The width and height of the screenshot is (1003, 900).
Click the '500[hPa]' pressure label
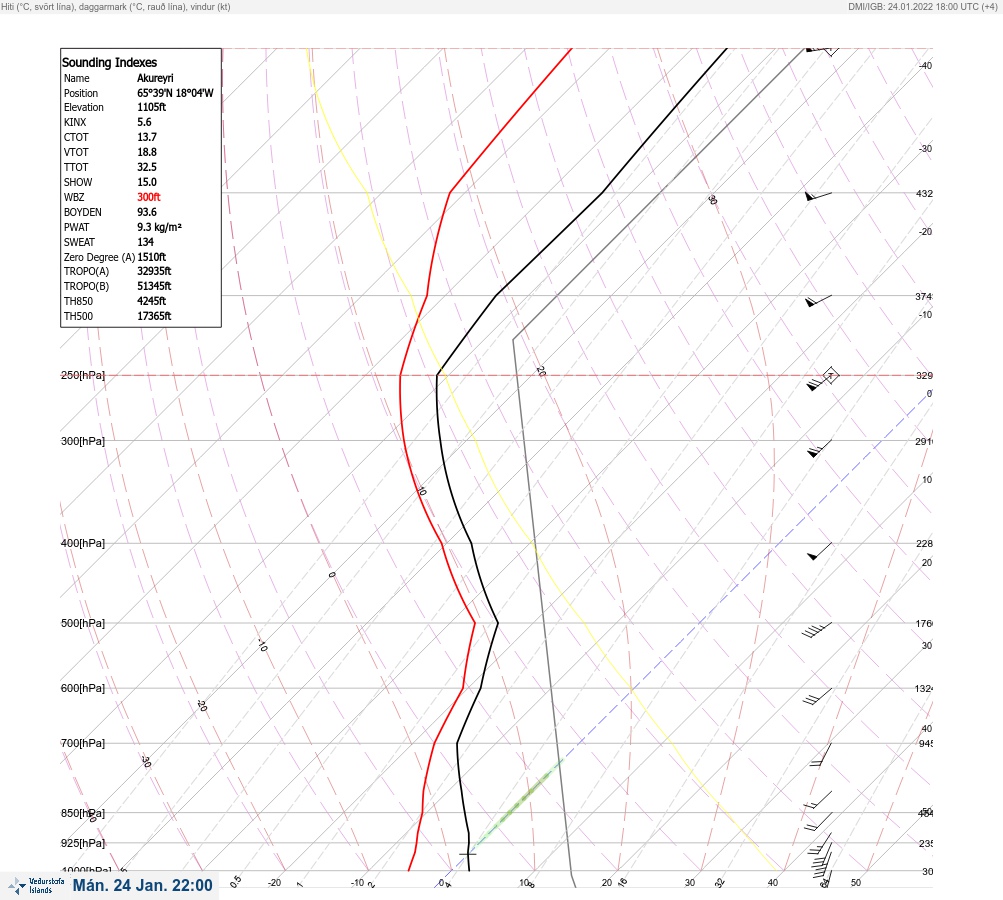(x=83, y=623)
